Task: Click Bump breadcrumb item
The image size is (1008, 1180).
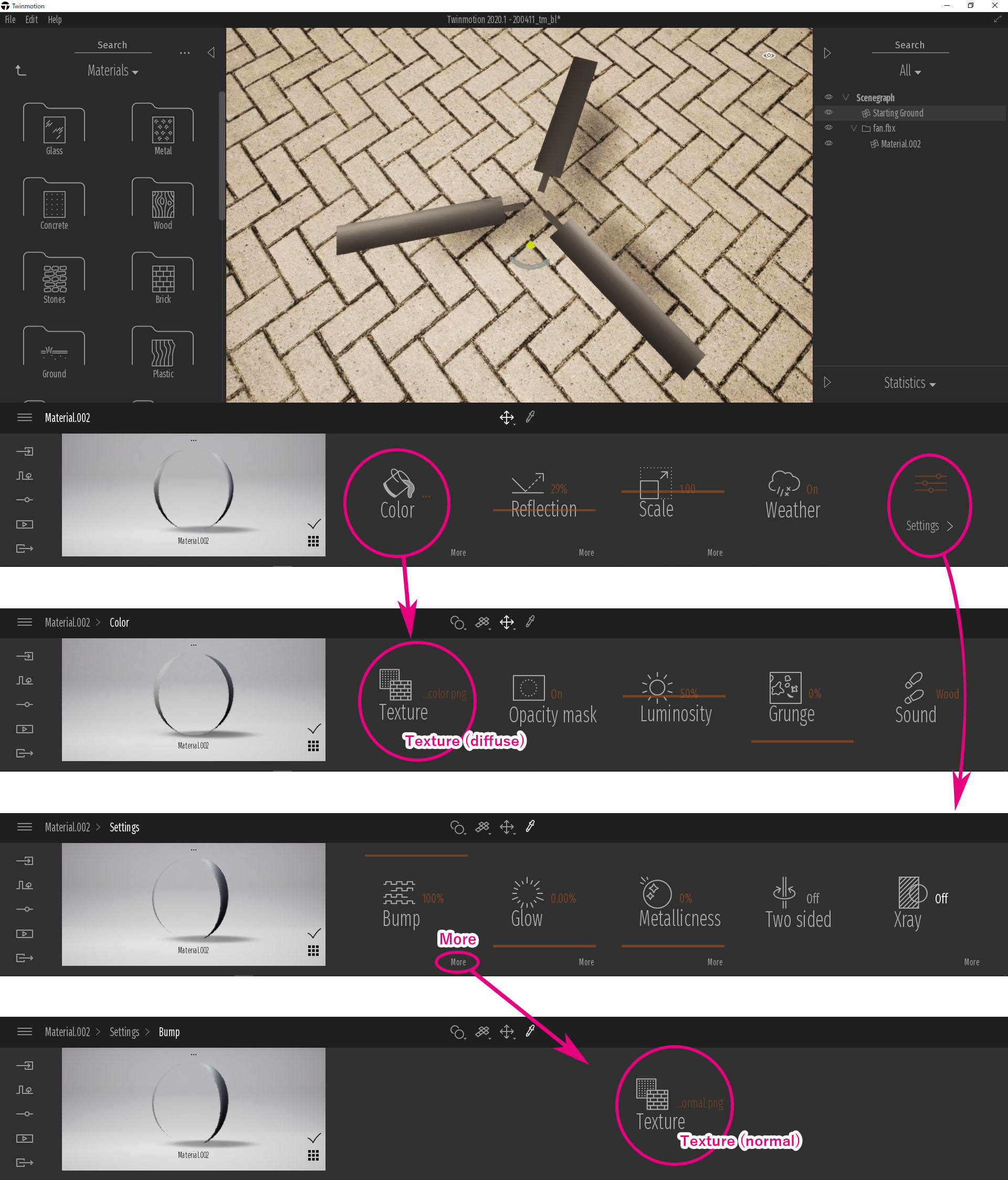Action: [169, 1032]
